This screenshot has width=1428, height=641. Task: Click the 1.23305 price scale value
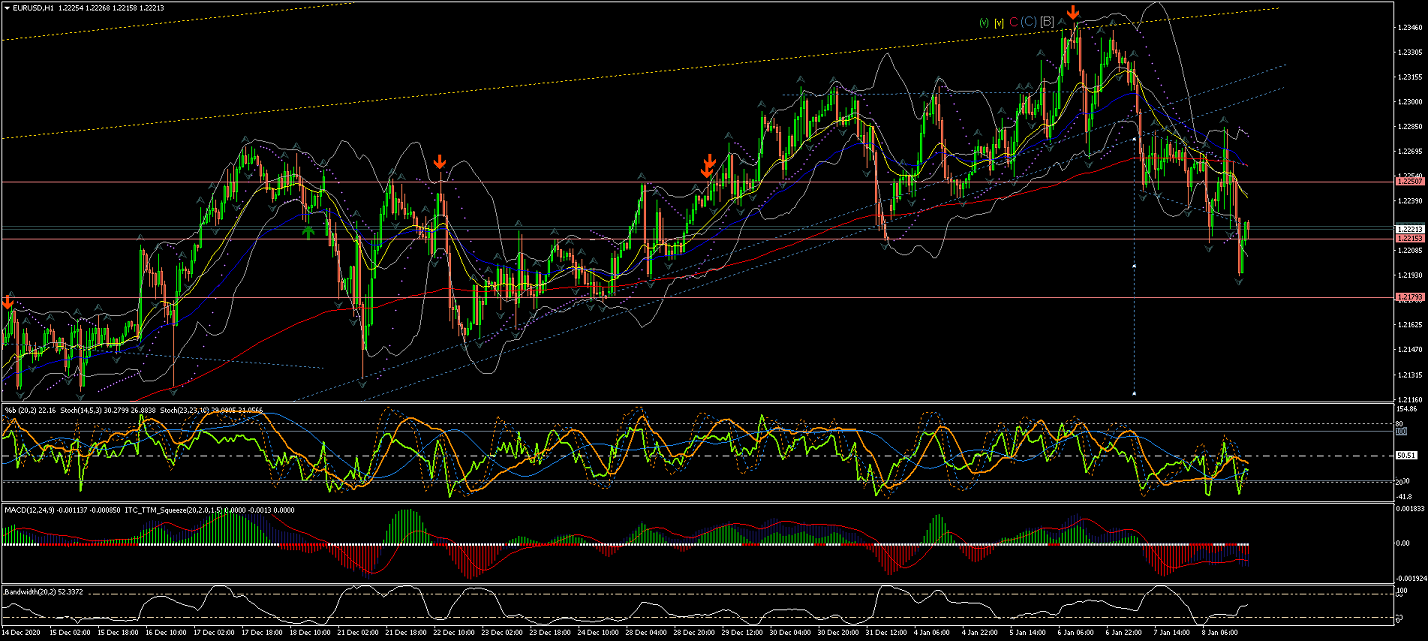click(1410, 52)
